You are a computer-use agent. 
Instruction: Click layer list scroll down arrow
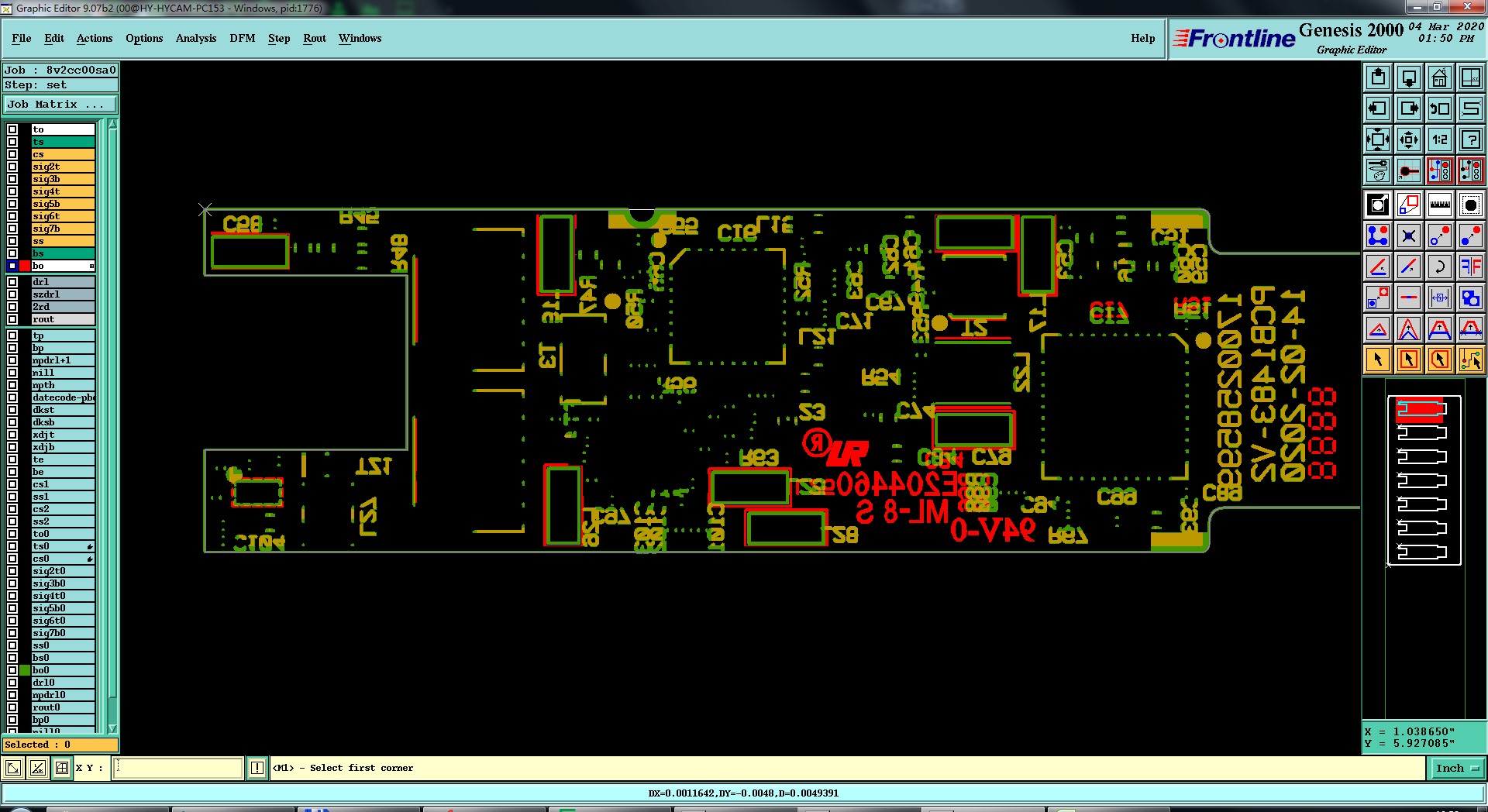pos(113,728)
